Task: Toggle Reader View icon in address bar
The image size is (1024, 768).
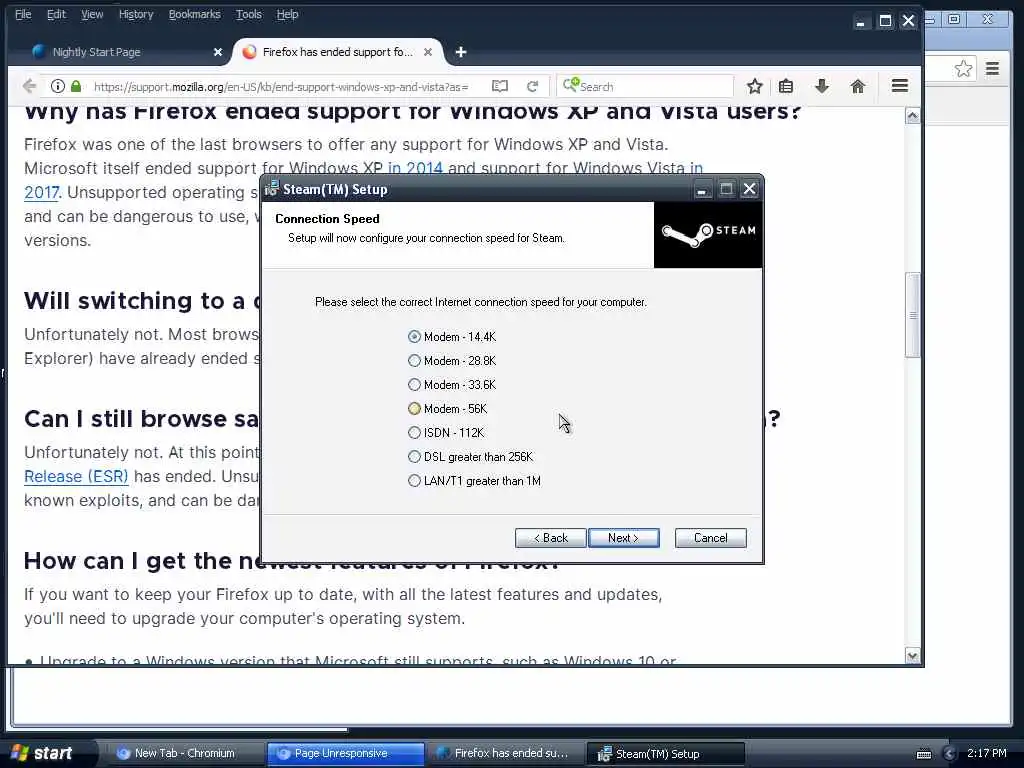Action: tap(500, 86)
